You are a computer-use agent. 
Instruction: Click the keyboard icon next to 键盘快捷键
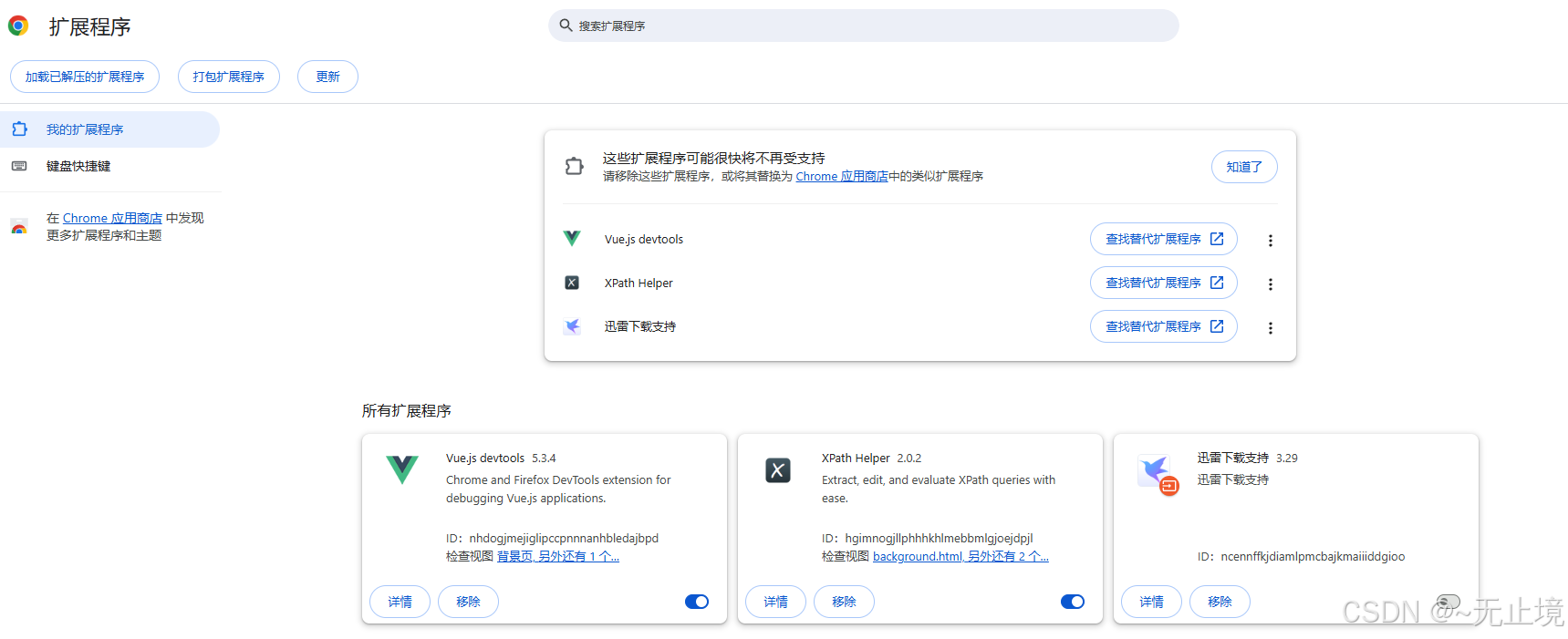19,166
